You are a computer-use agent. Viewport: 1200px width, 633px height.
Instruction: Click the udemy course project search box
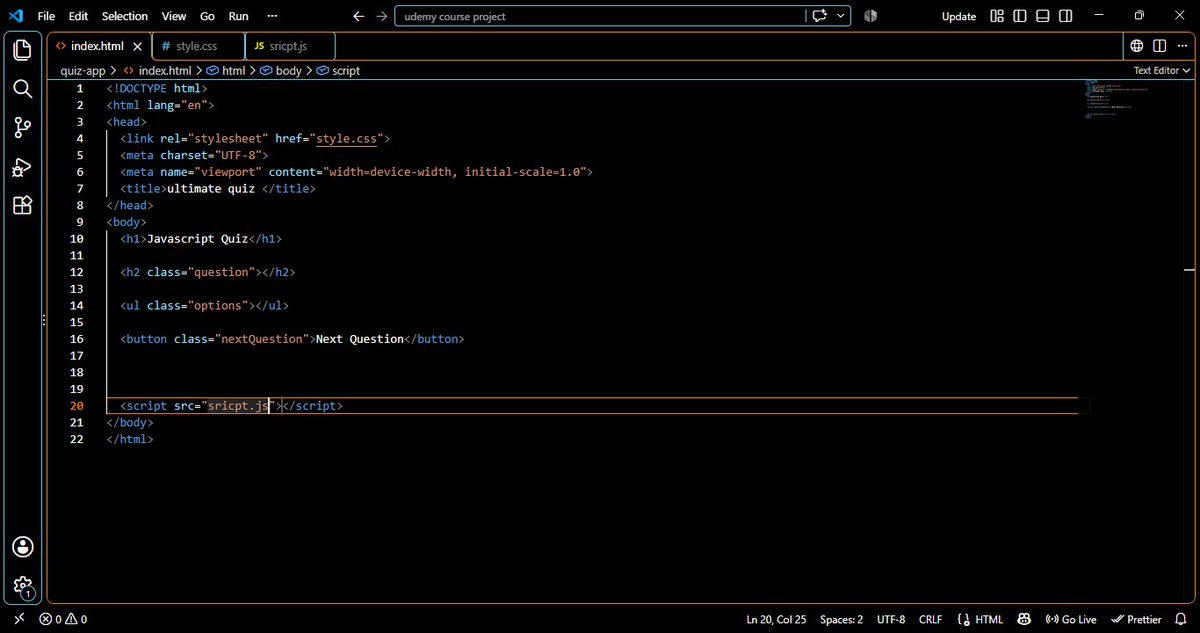pos(600,16)
